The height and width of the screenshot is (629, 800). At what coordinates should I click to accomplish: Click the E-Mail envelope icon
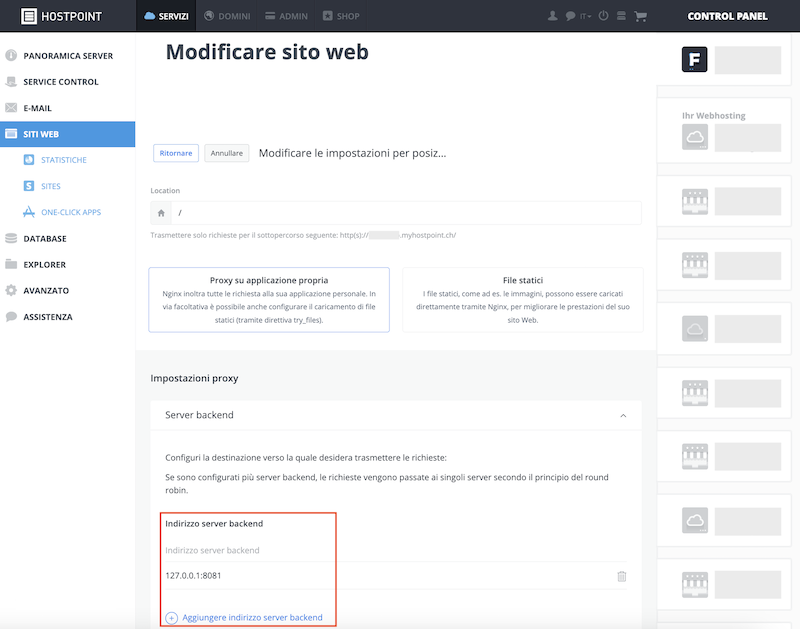coord(11,108)
